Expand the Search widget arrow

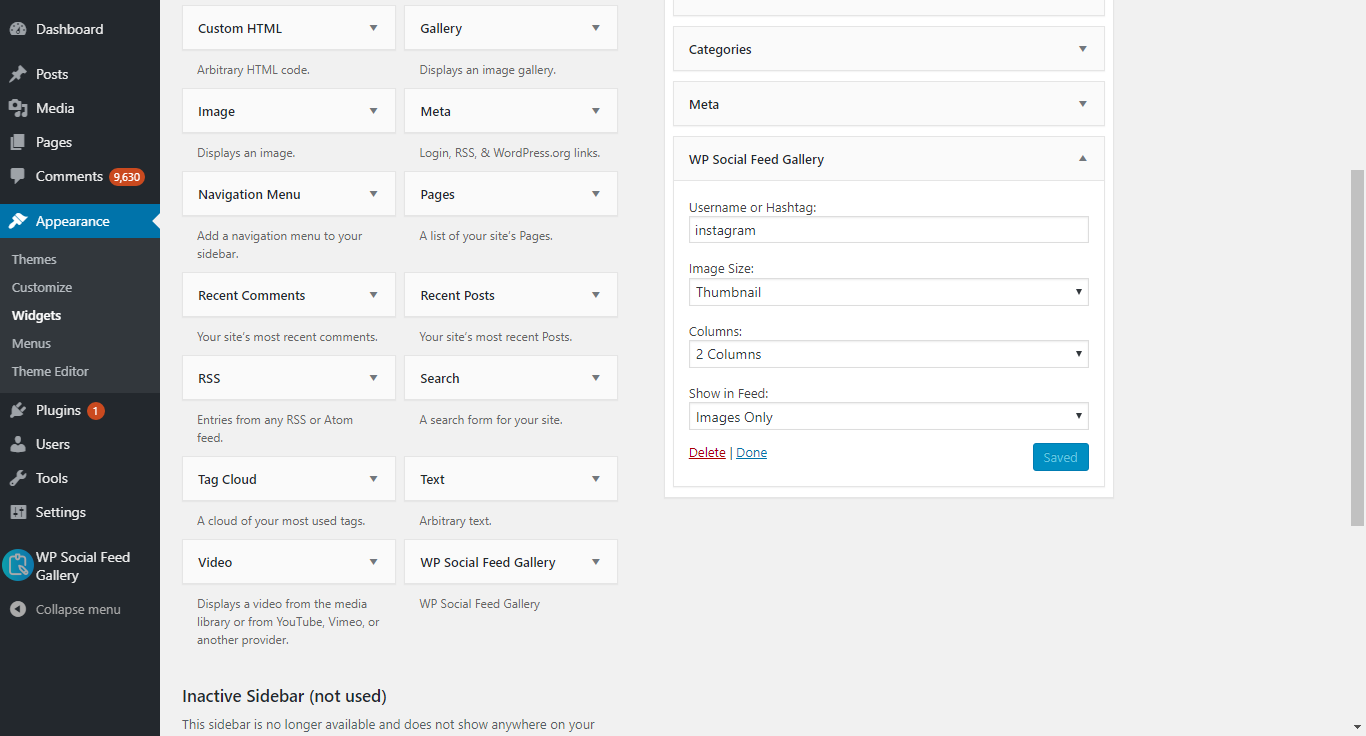(596, 378)
